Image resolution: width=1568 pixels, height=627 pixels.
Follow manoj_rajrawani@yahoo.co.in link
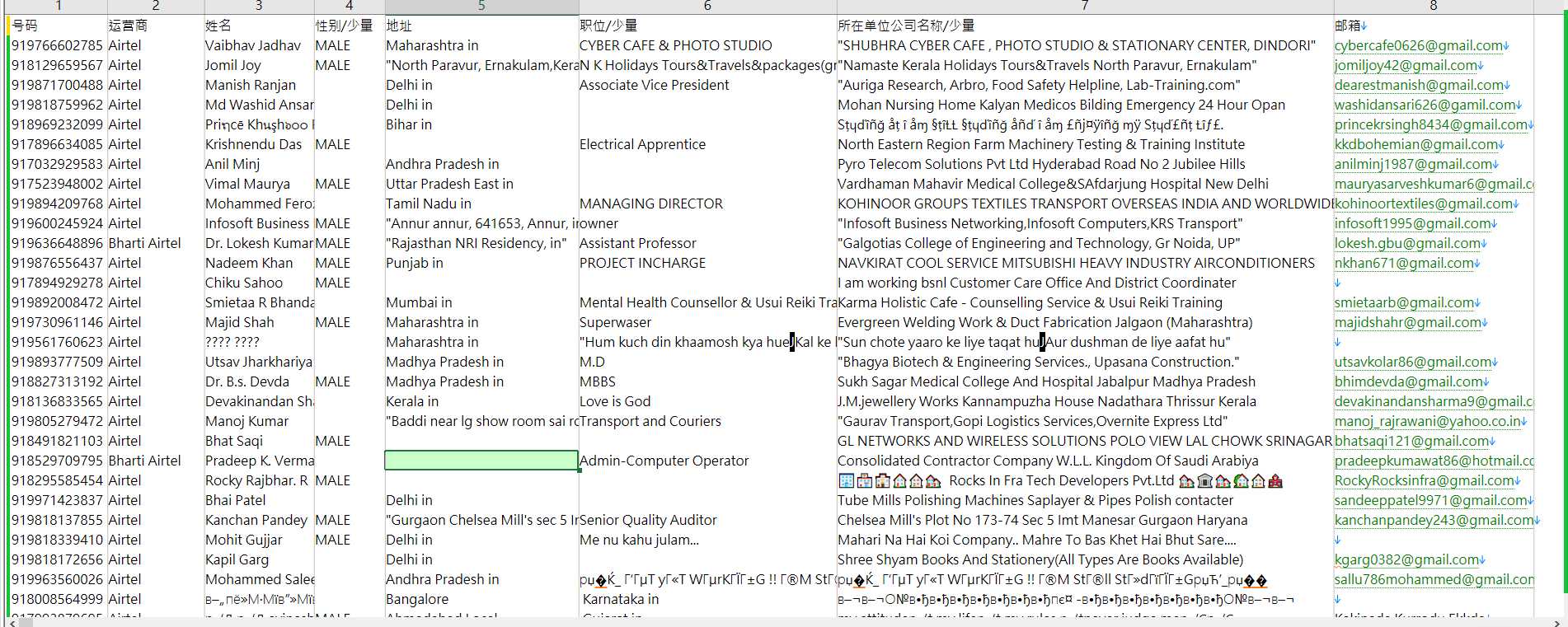tap(1428, 421)
